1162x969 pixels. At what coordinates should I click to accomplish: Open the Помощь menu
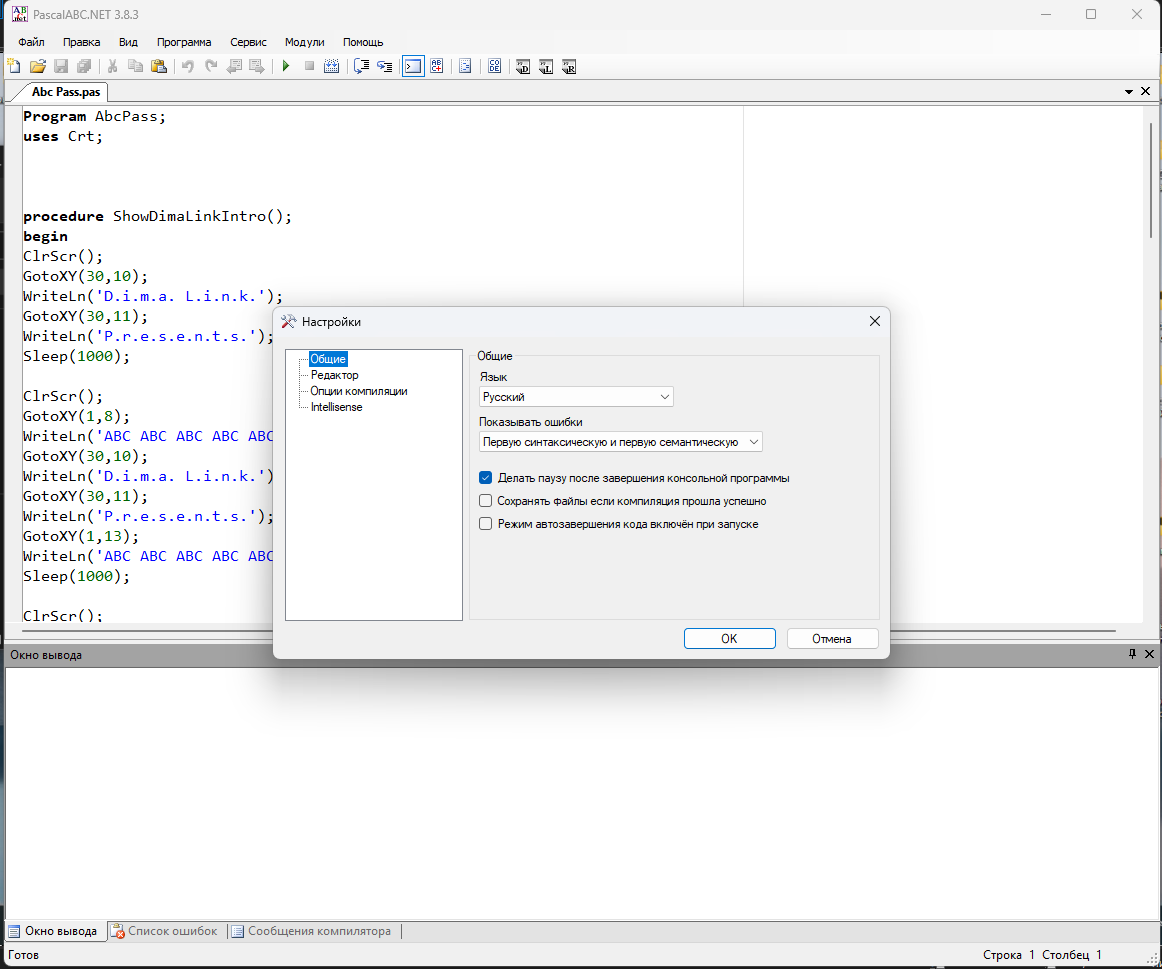click(363, 42)
